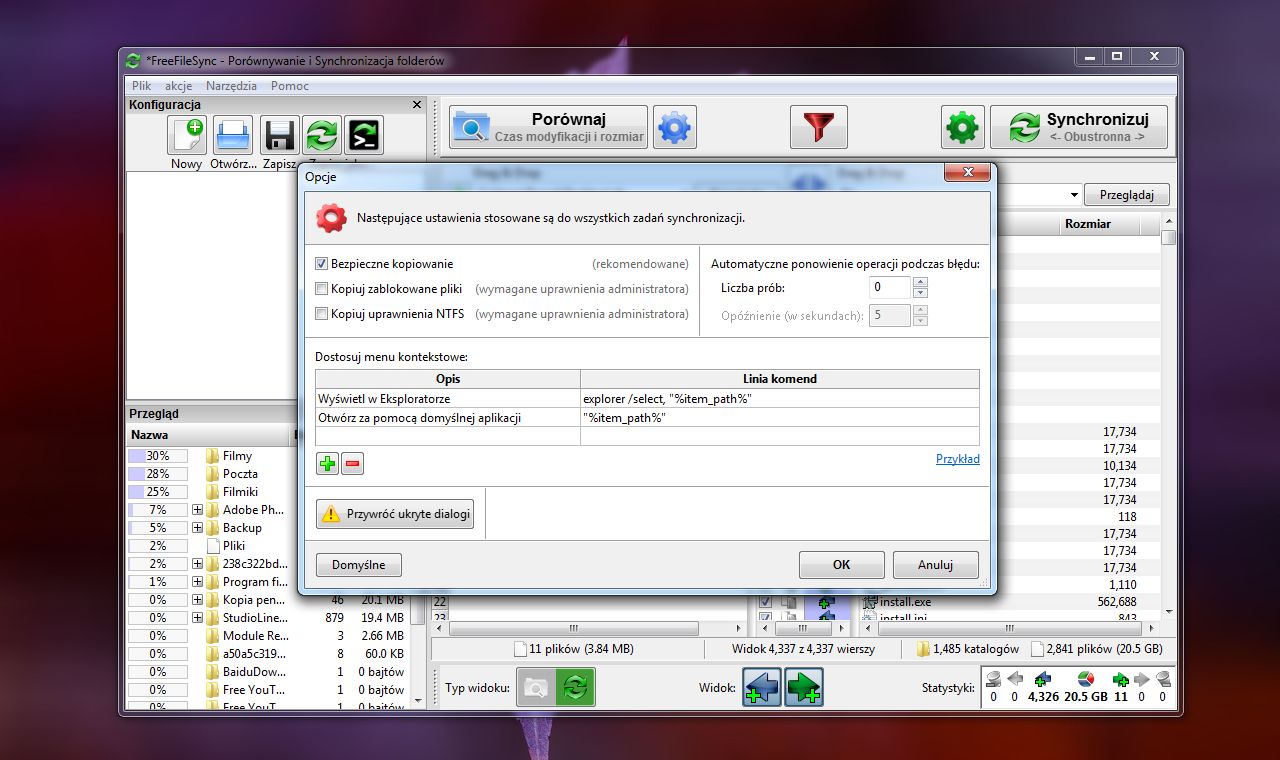Toggle Bezpieczne kopiowanie checkbox
This screenshot has width=1280, height=760.
click(x=322, y=264)
